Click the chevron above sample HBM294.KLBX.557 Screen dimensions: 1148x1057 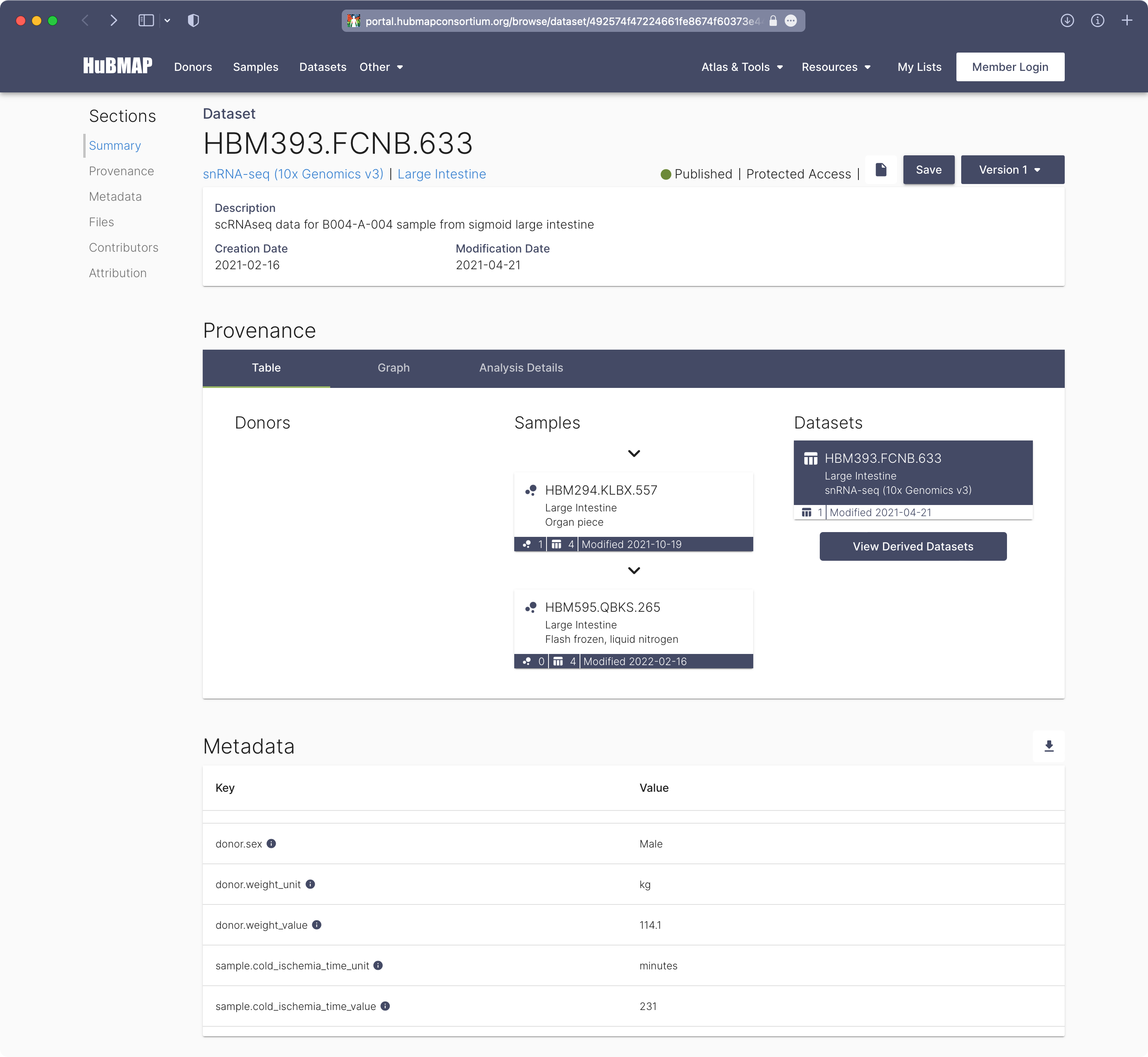tap(634, 453)
